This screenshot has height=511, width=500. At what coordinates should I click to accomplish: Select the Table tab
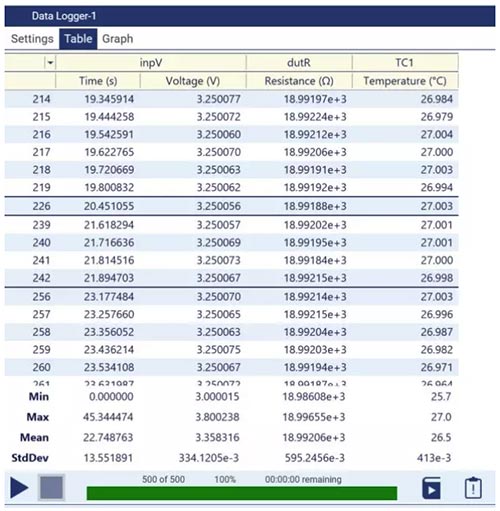(x=78, y=39)
